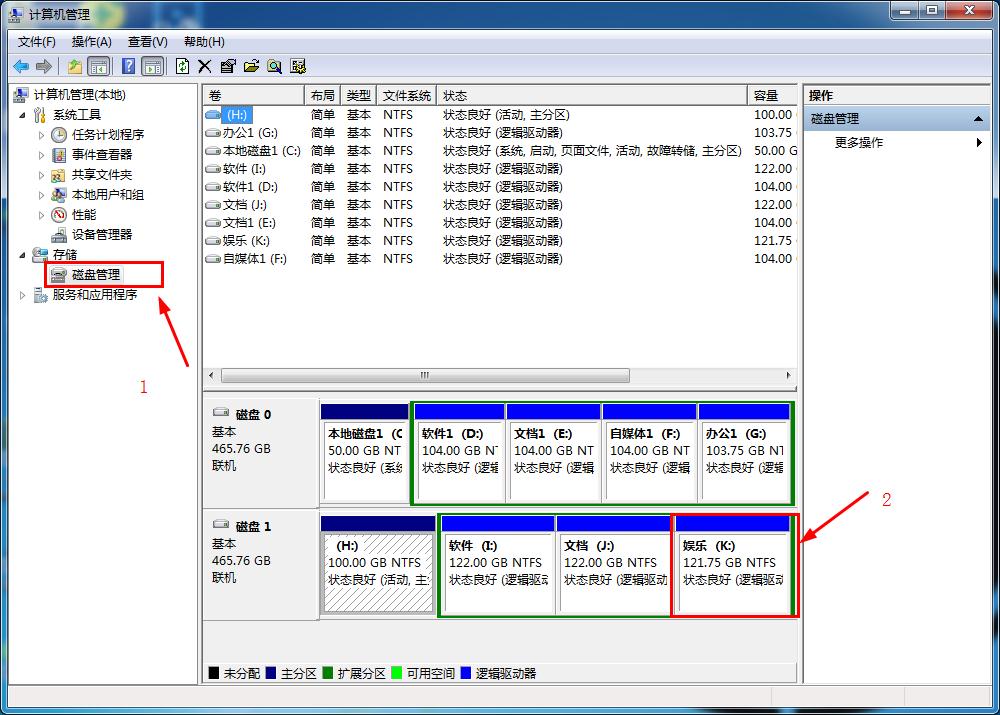The height and width of the screenshot is (715, 1000).
Task: Toggle the export list toolbar icon
Action: tap(297, 66)
